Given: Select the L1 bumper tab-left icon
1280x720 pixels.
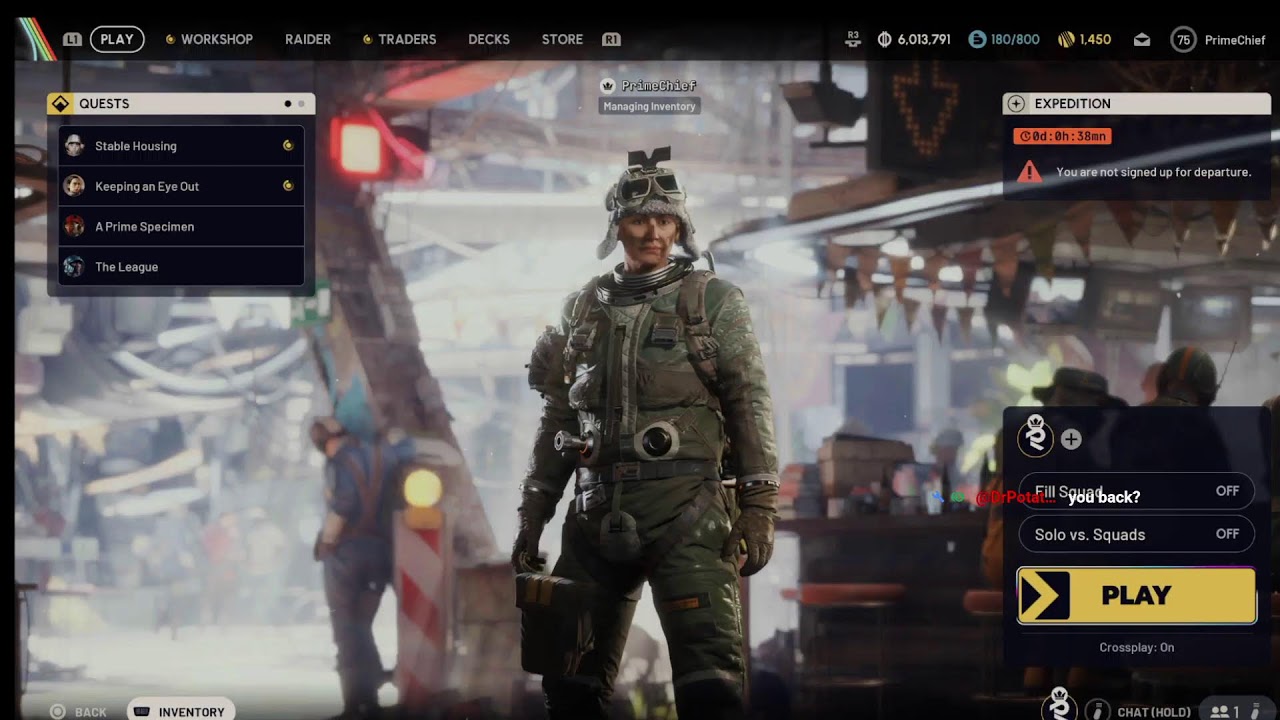Looking at the screenshot, I should tap(72, 39).
